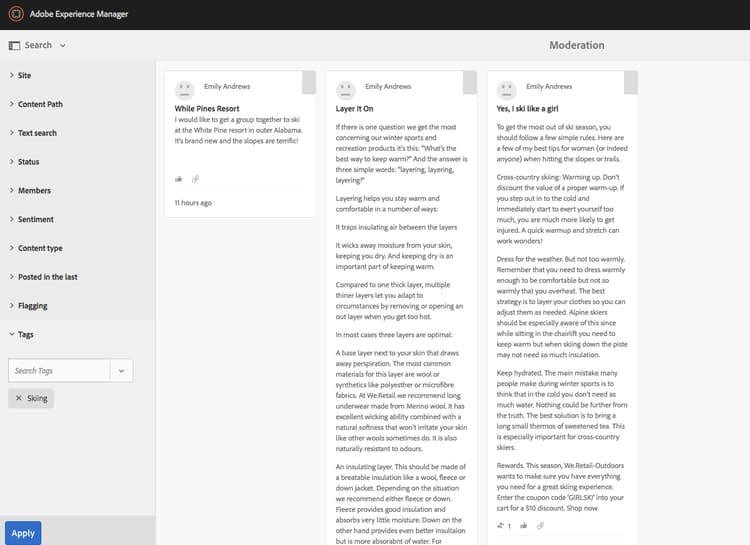
Task: Click the Adobe Experience Manager title text
Action: pos(79,14)
